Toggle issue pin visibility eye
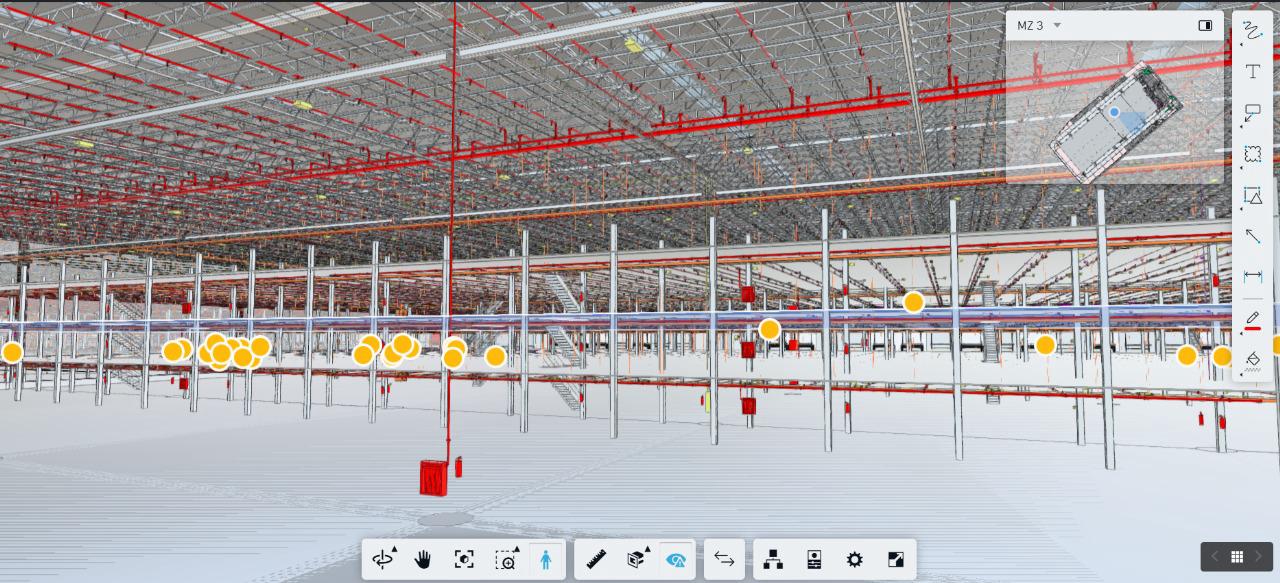1280x583 pixels. click(x=677, y=560)
